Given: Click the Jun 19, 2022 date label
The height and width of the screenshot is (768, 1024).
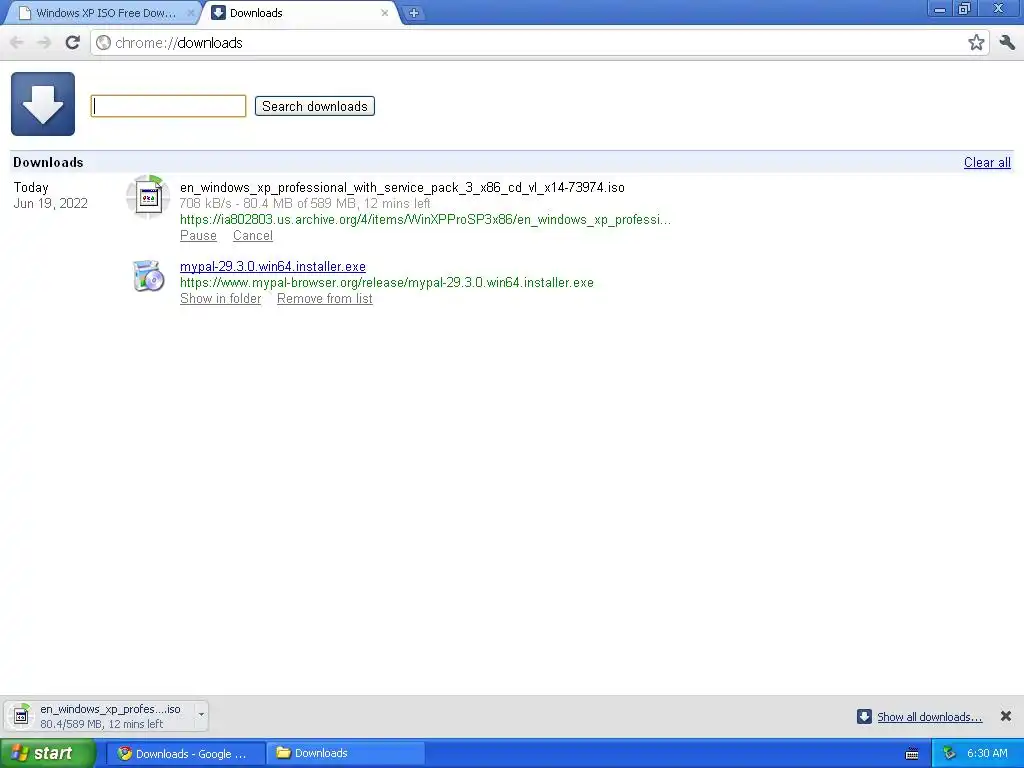Looking at the screenshot, I should tap(50, 203).
